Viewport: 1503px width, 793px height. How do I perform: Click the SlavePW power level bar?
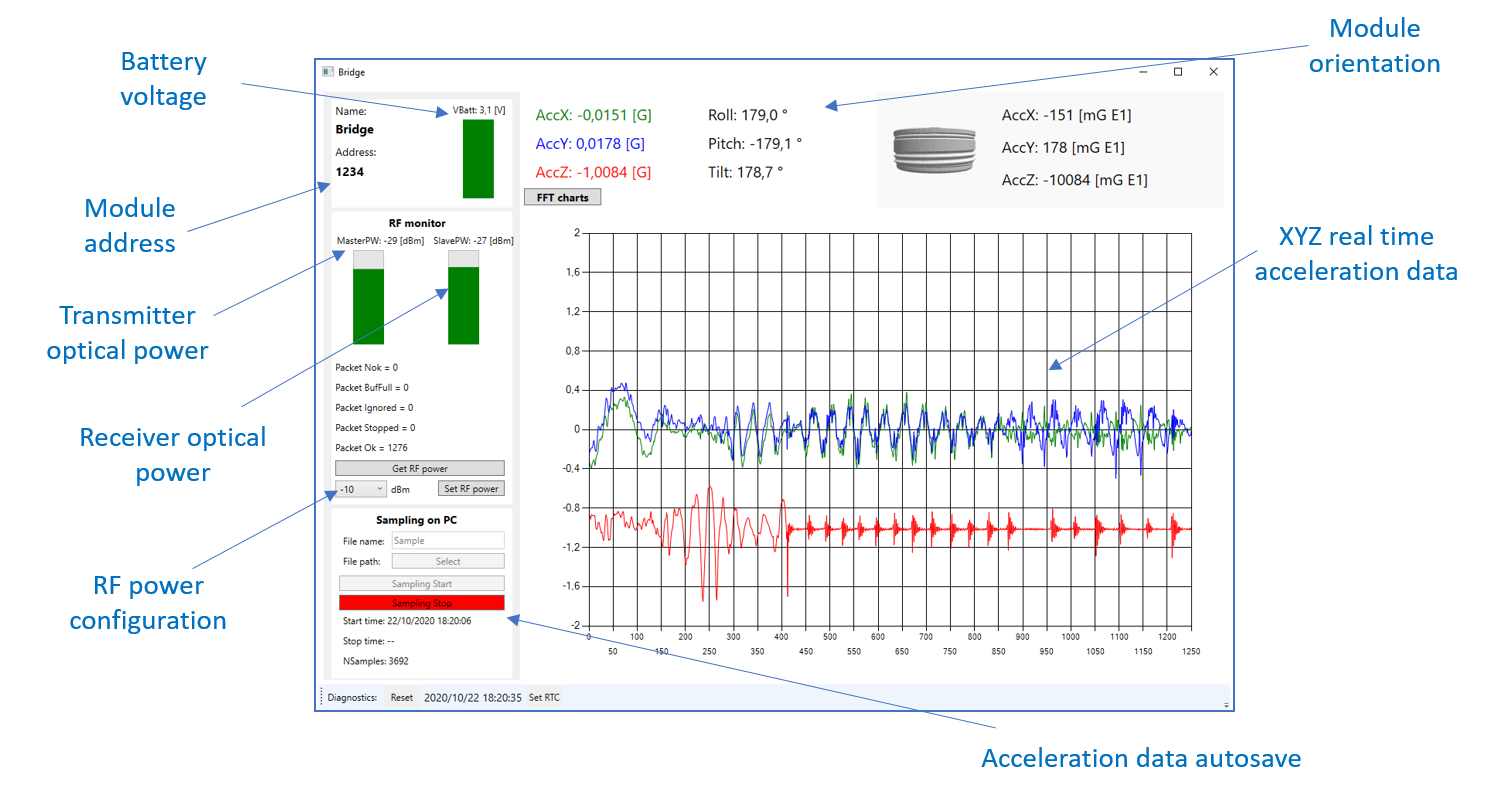pyautogui.click(x=463, y=298)
